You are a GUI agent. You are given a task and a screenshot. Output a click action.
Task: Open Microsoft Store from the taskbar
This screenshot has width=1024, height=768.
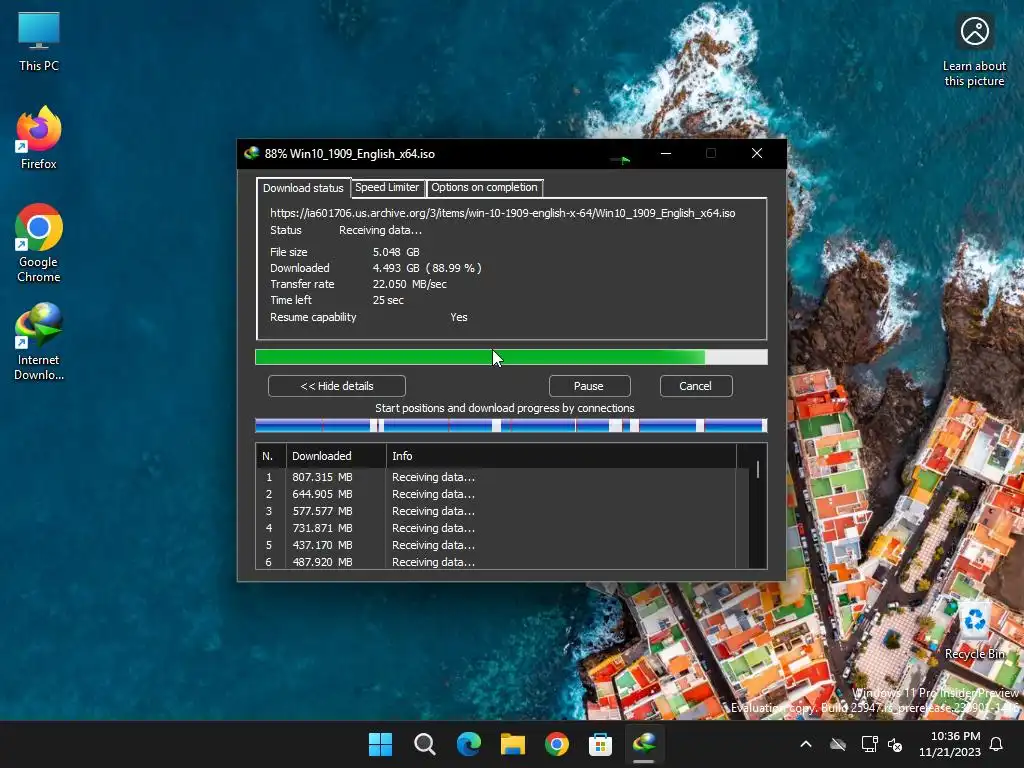[x=600, y=744]
